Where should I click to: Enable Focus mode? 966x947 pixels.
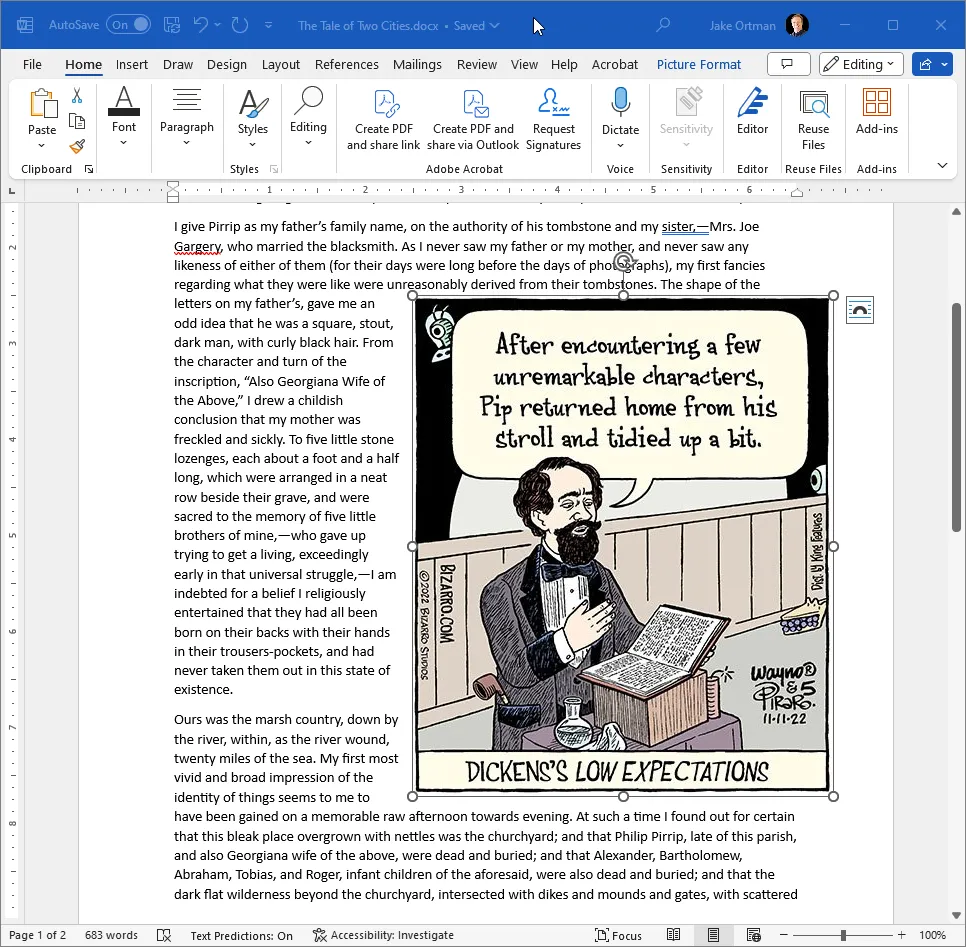[619, 935]
